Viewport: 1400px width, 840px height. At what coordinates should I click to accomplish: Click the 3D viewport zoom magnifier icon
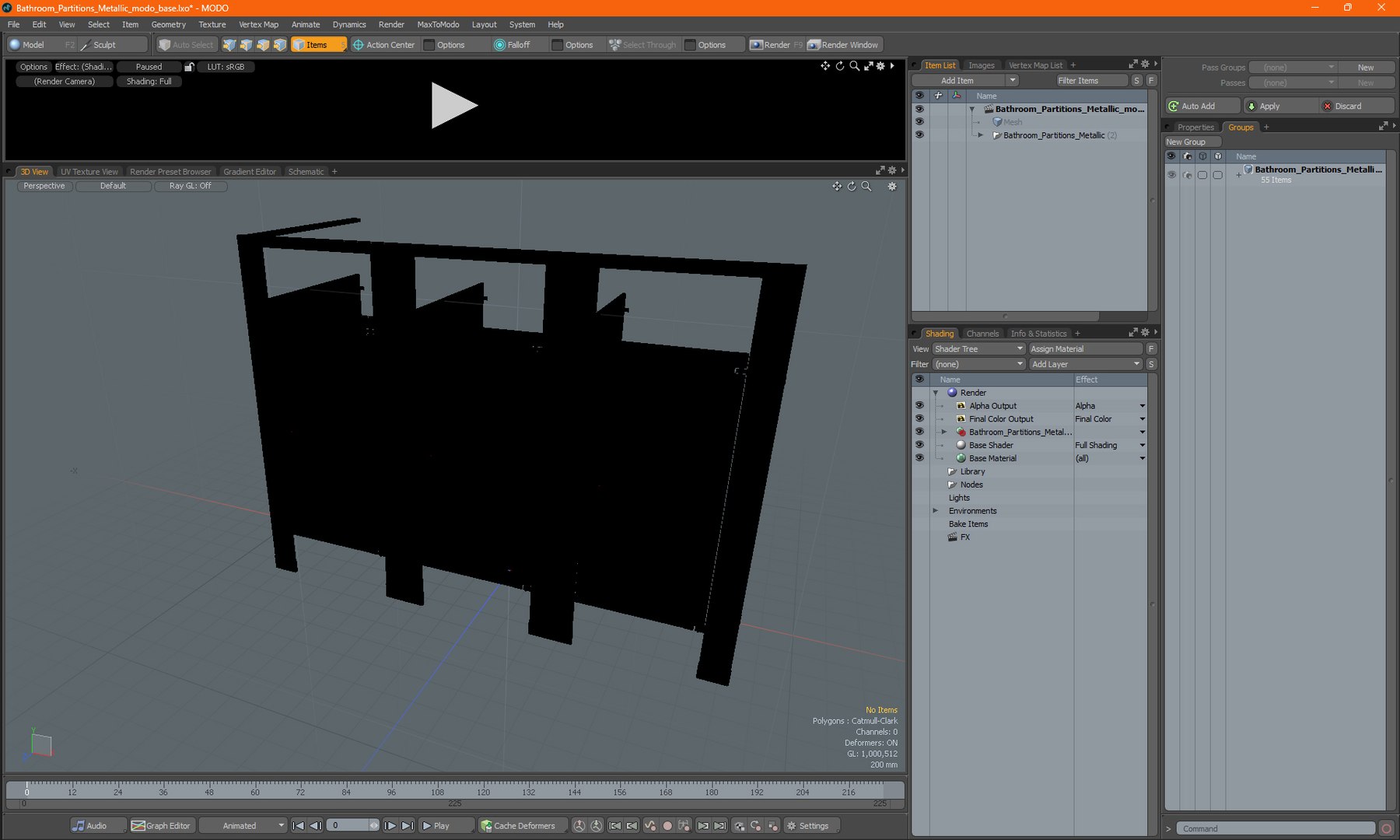coord(866,186)
